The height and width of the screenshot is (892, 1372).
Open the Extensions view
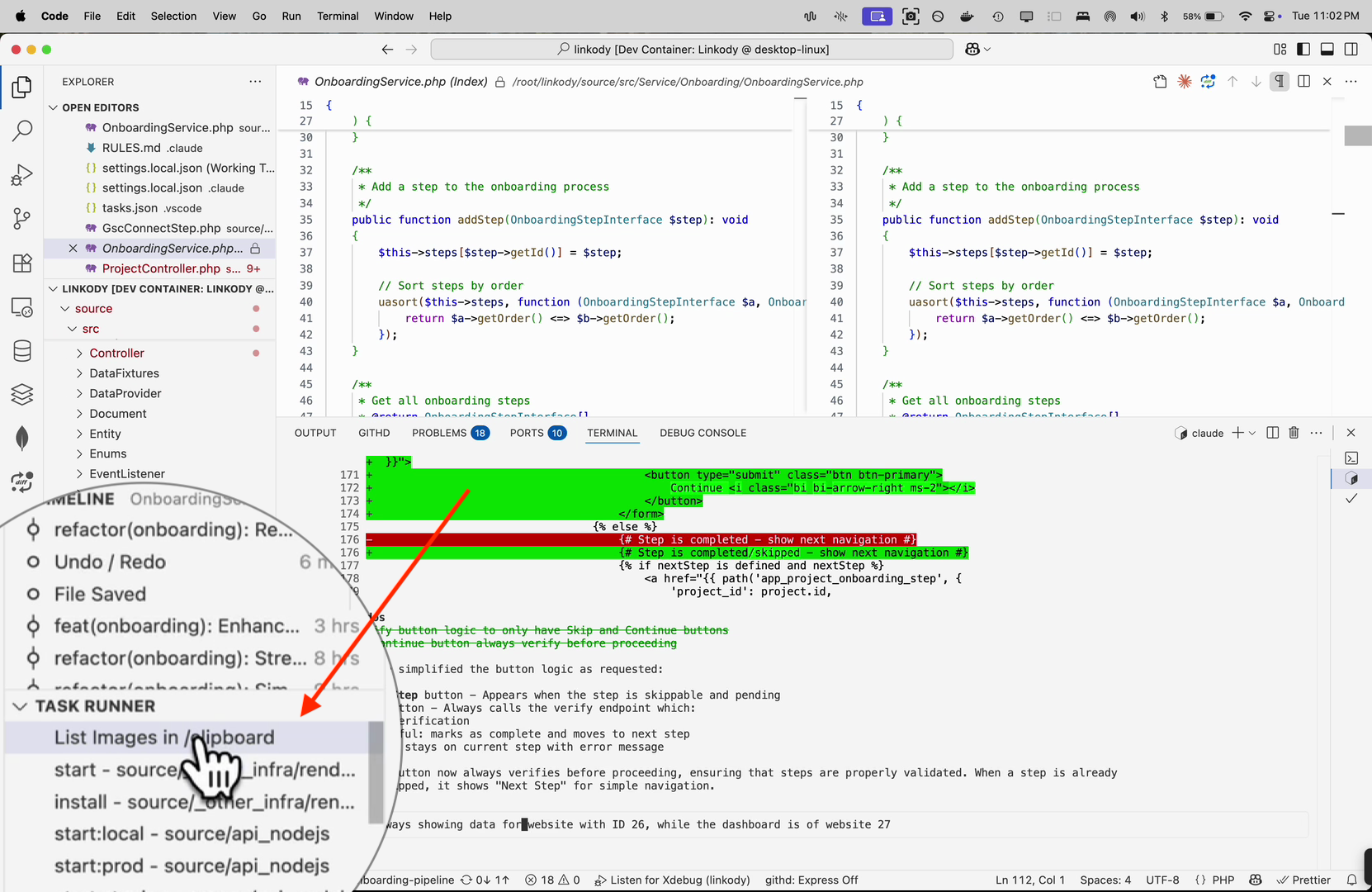click(x=22, y=263)
